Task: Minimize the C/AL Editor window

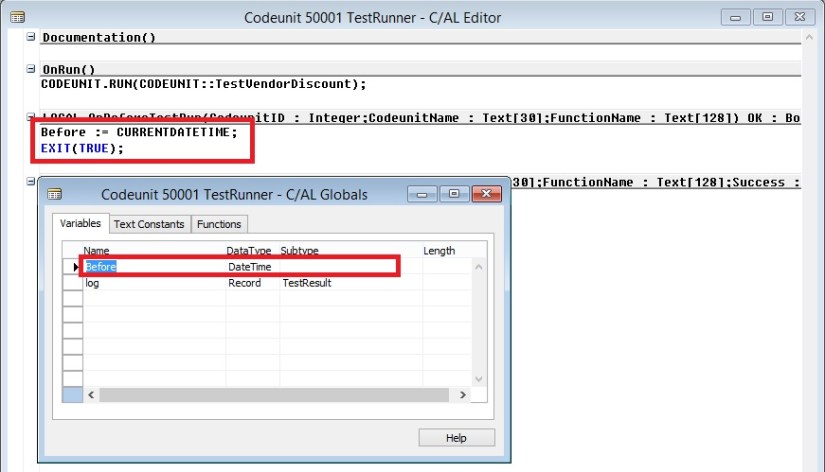Action: click(739, 17)
